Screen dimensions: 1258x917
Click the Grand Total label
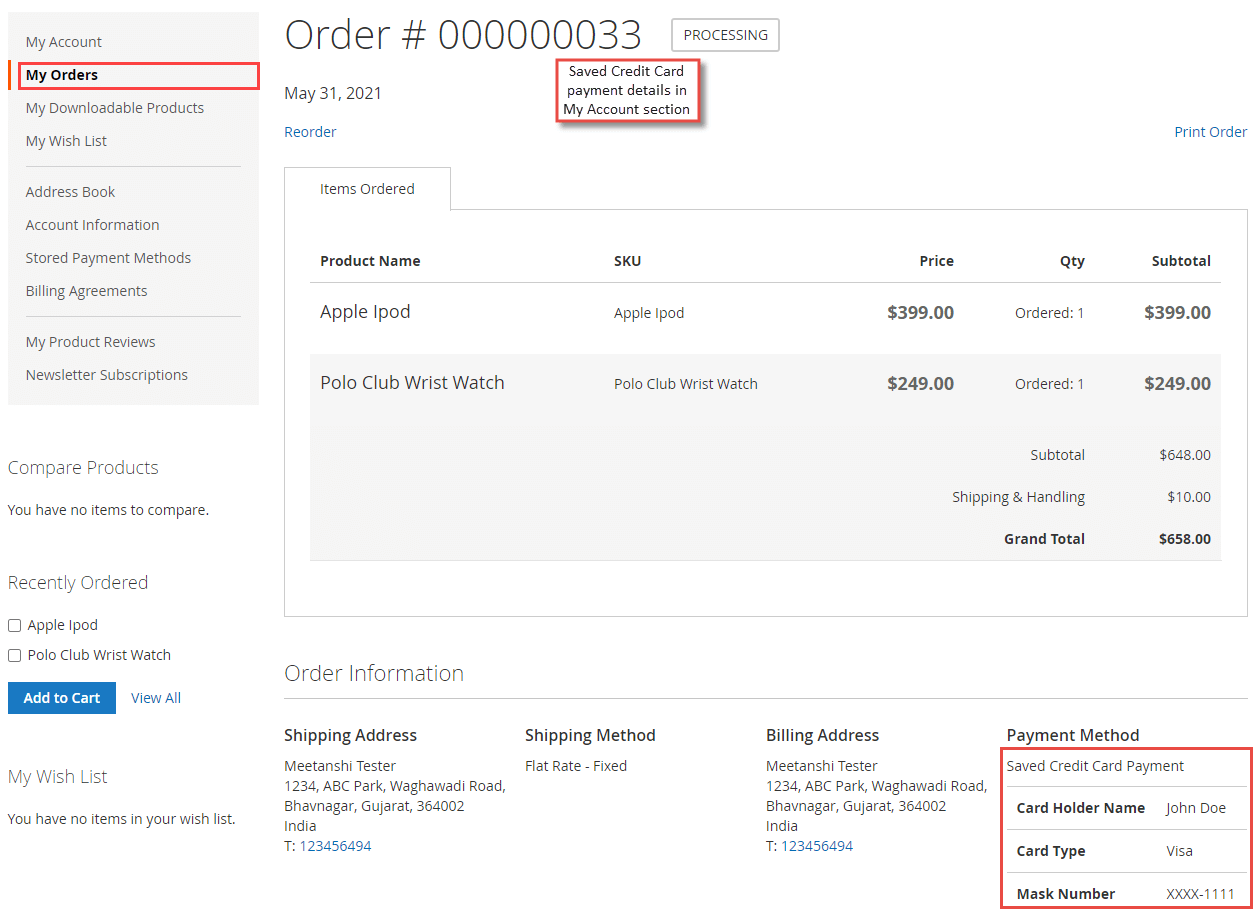coord(1044,539)
